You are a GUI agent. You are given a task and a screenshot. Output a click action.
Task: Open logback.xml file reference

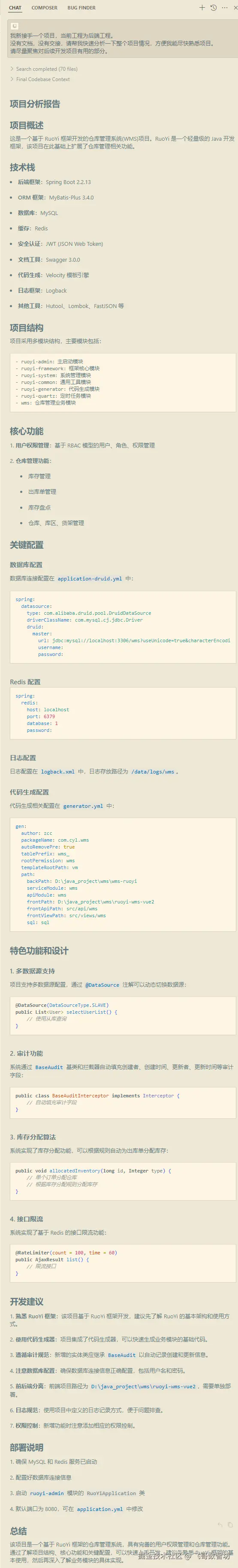pyautogui.click(x=58, y=771)
